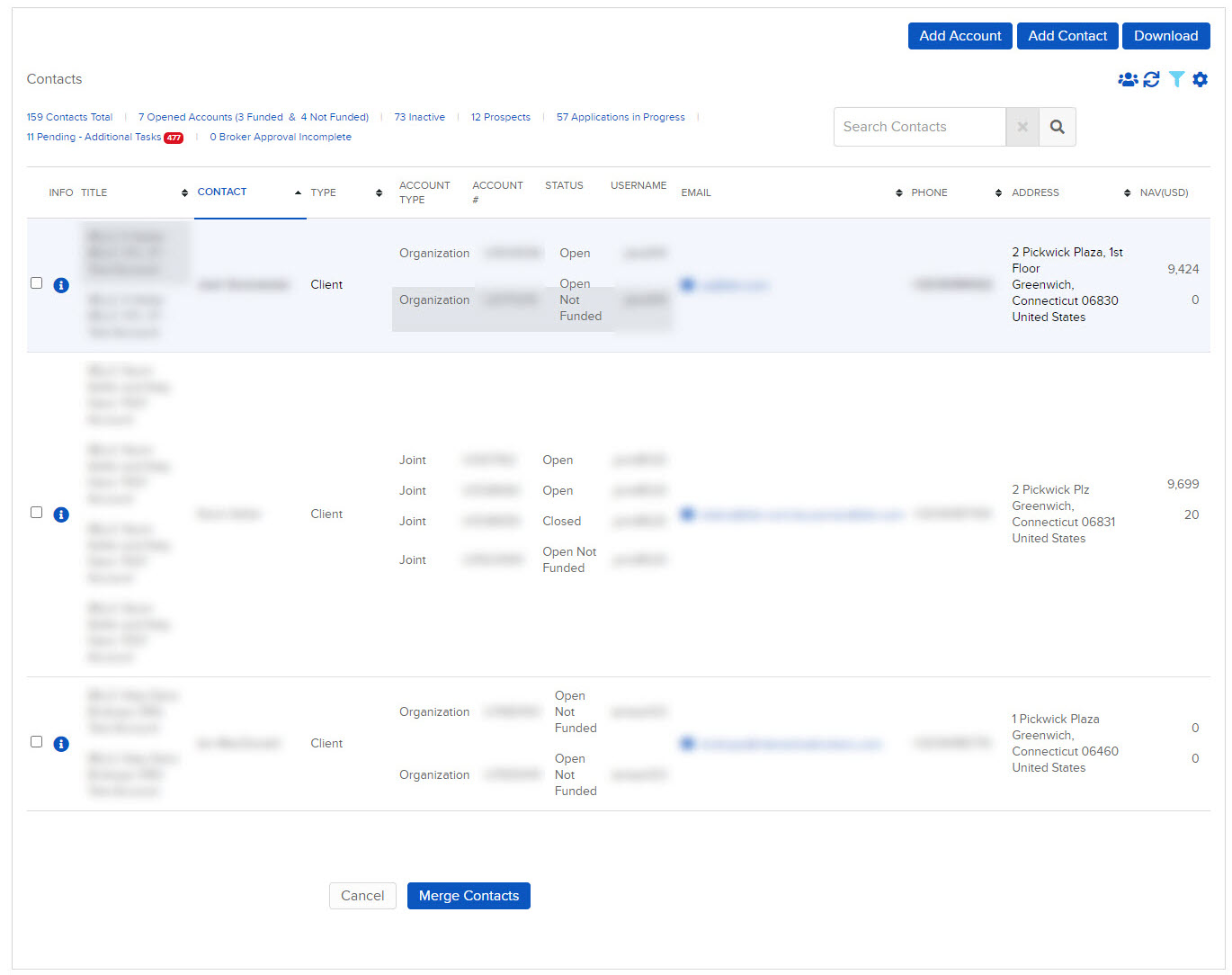
Task: Open the info icon on the last contact row
Action: [x=61, y=744]
